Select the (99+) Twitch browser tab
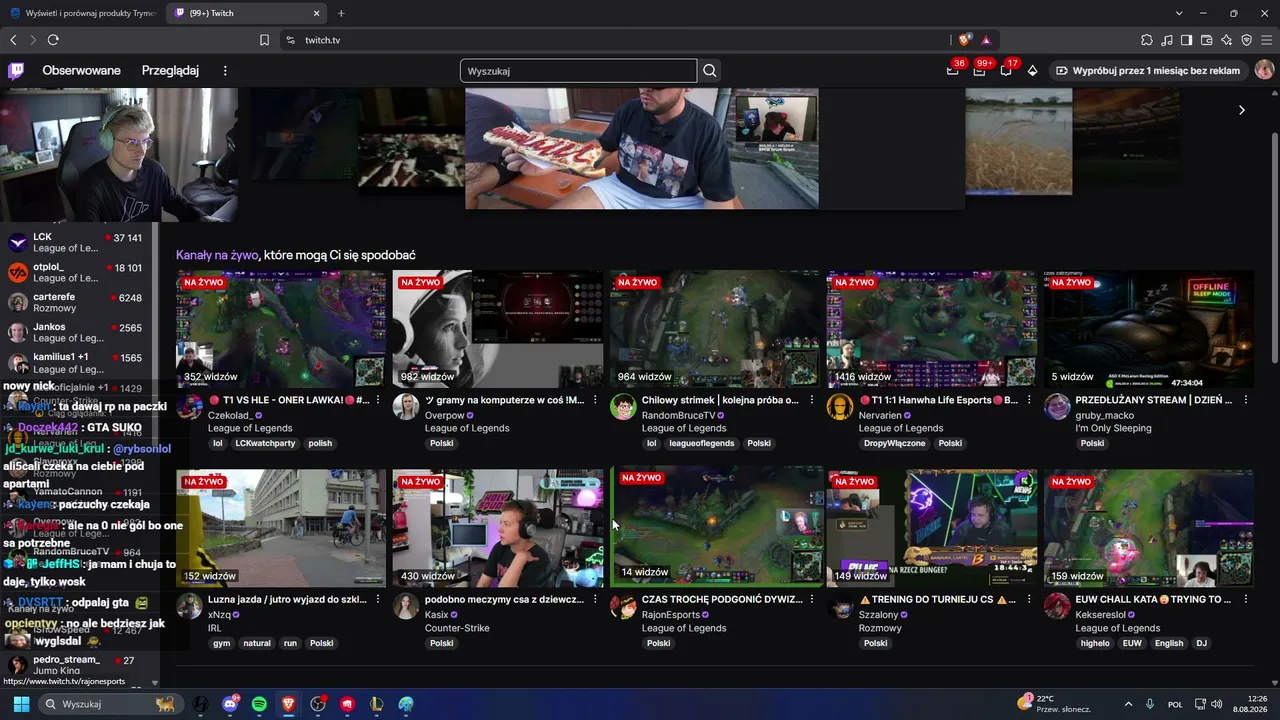 [x=246, y=13]
